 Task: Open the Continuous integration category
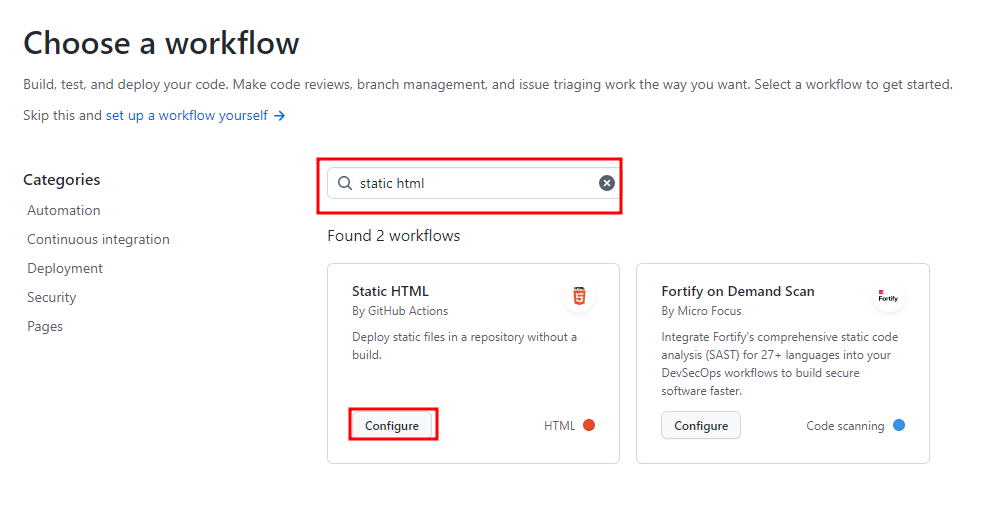tap(98, 239)
